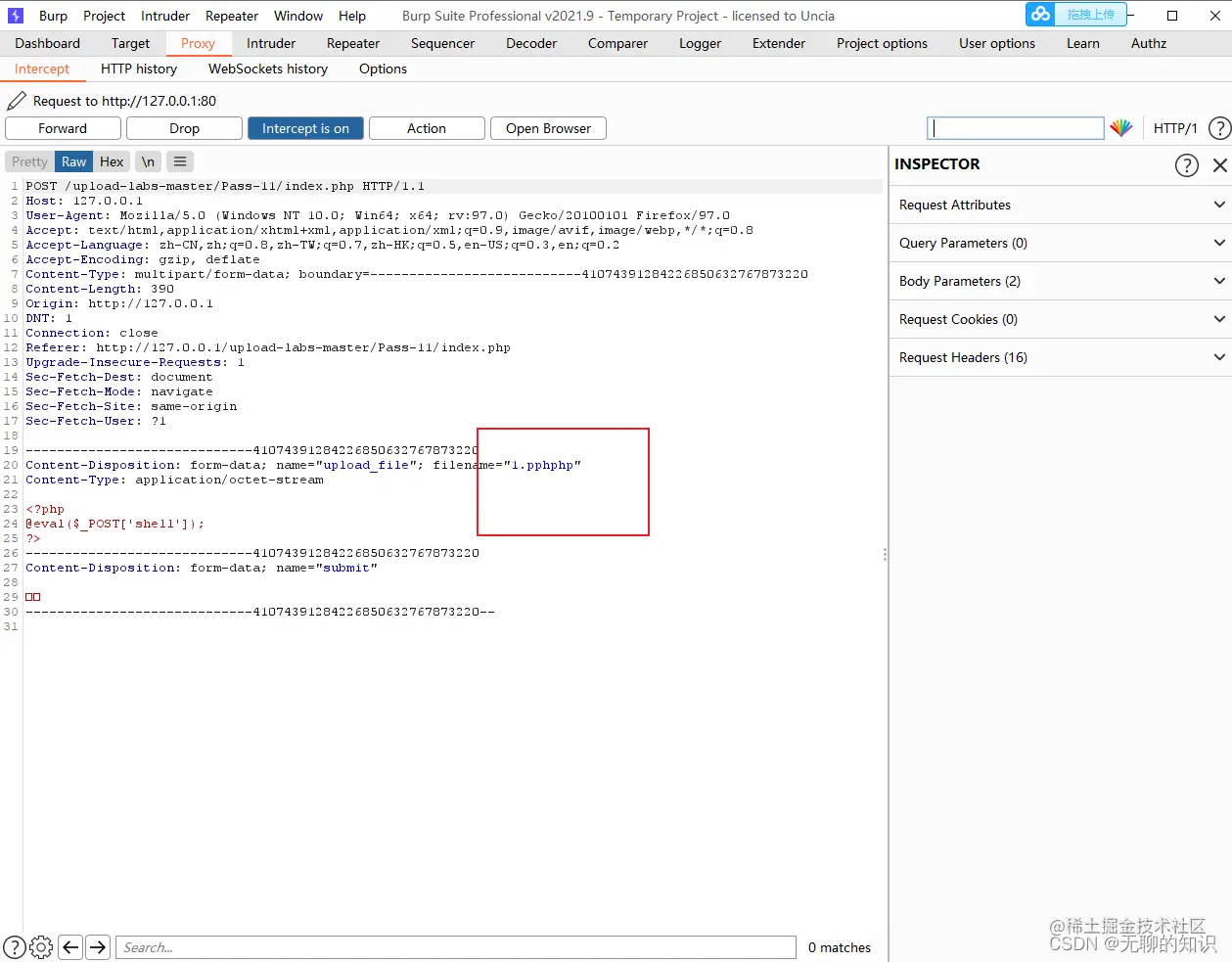Select the Intercept sub-tab
The height and width of the screenshot is (962, 1232).
point(42,69)
